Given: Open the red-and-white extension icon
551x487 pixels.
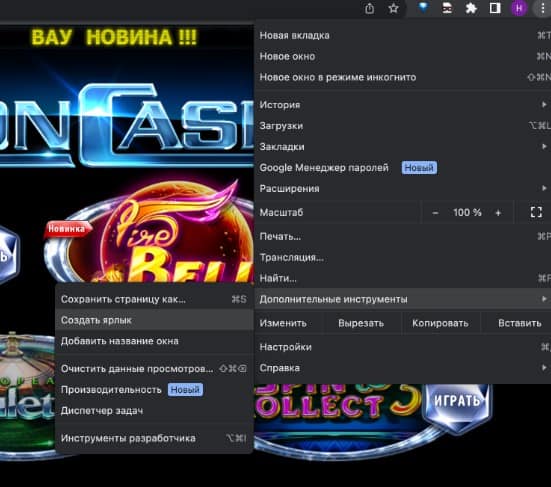Looking at the screenshot, I should 447,8.
